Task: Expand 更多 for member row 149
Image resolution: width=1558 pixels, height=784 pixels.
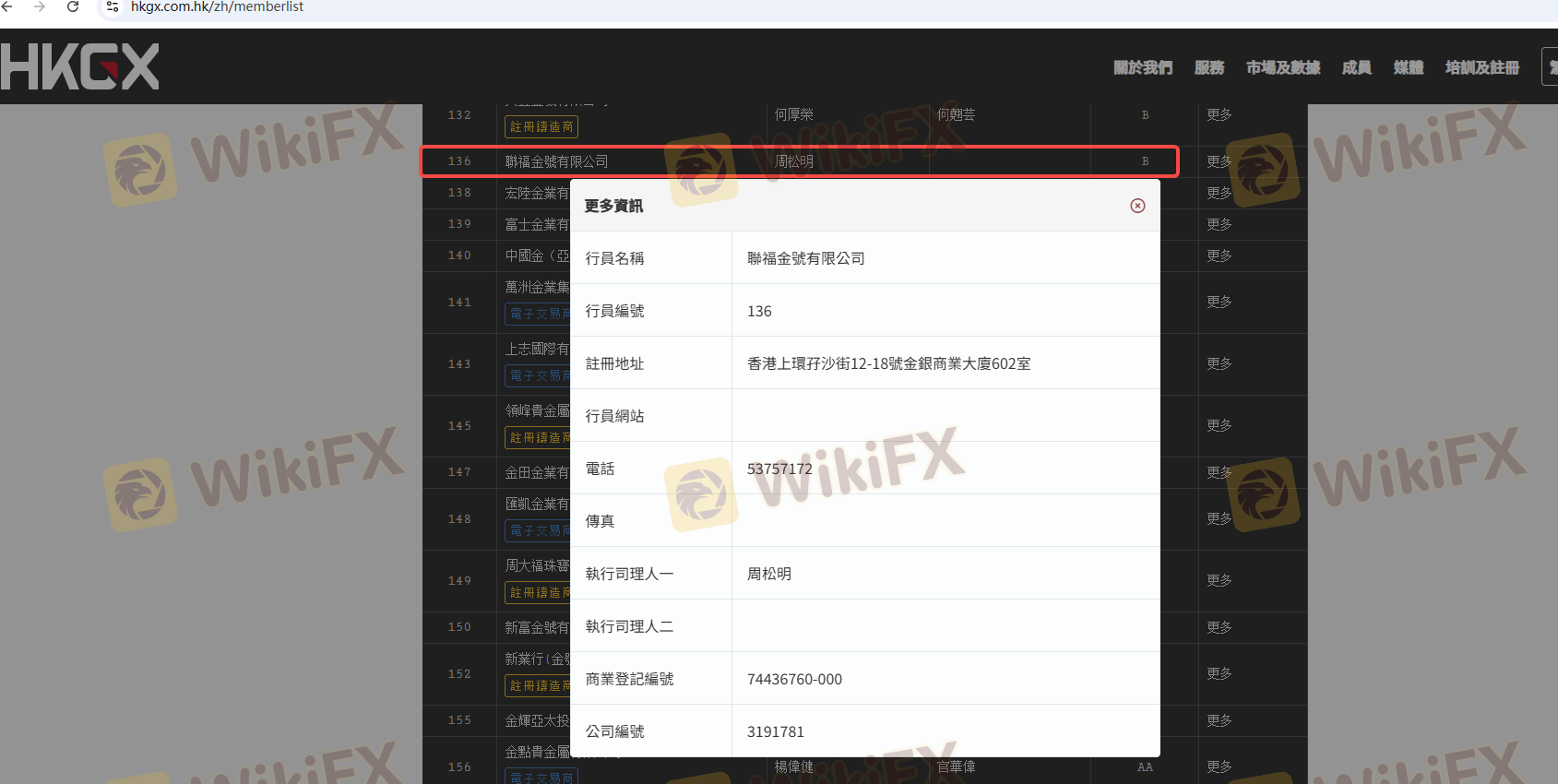Action: tap(1219, 580)
